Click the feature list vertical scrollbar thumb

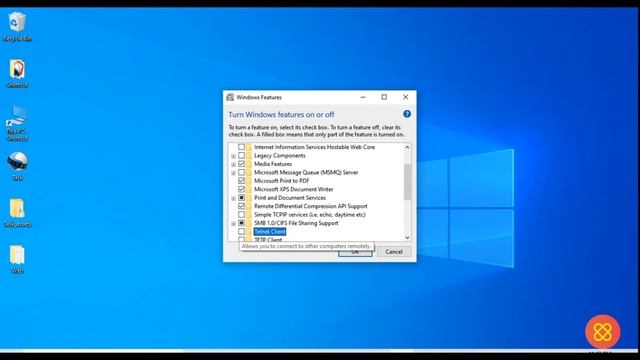407,182
